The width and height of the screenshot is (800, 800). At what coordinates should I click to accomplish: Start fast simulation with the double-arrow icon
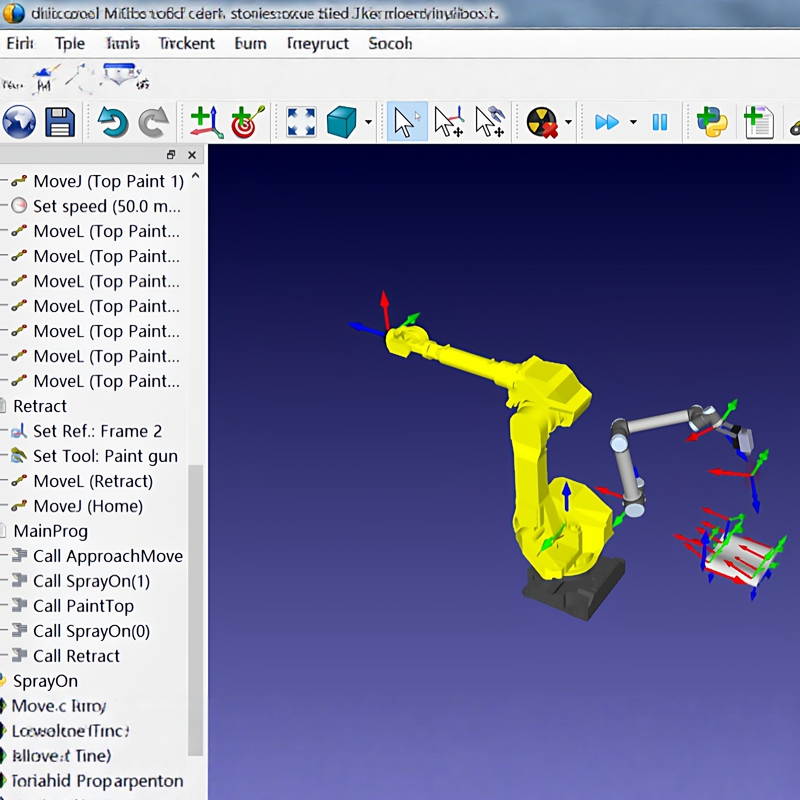pos(607,122)
